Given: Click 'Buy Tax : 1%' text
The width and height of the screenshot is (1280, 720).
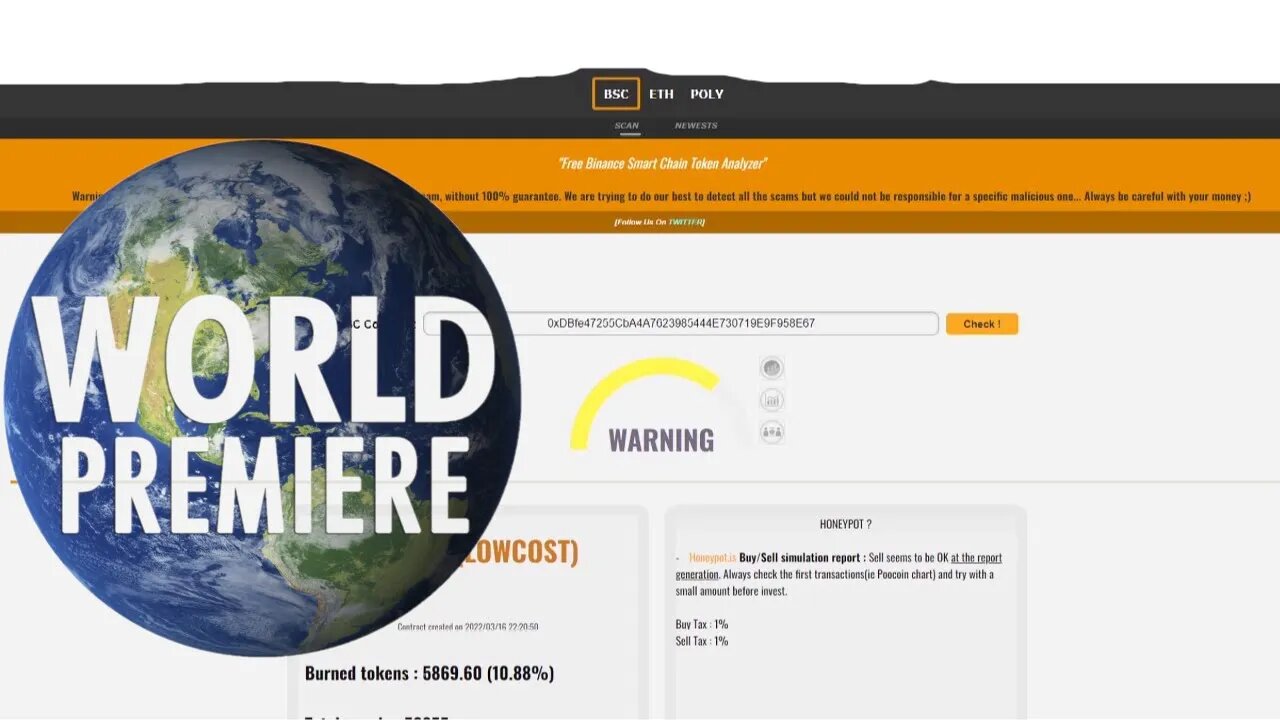Looking at the screenshot, I should pos(702,624).
